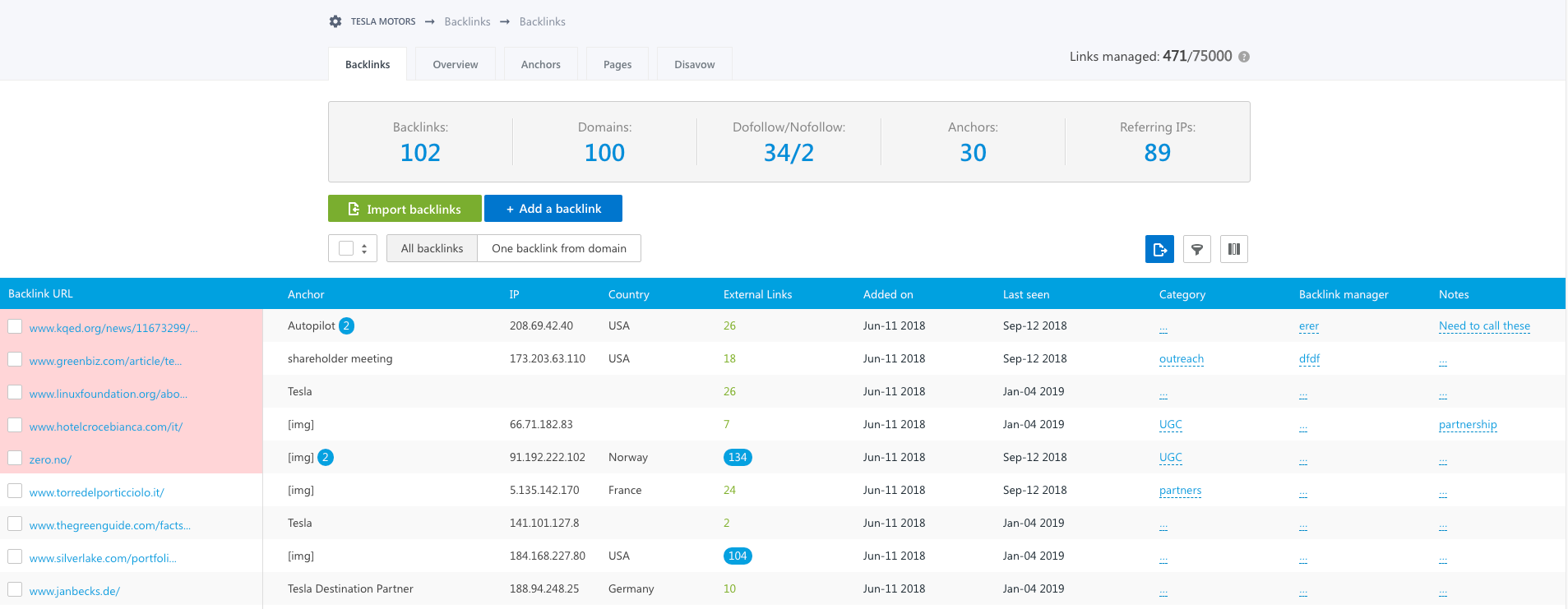Viewport: 1568px width, 609px height.
Task: Tick the checkbox for www.janbecks.de row
Action: pos(15,589)
